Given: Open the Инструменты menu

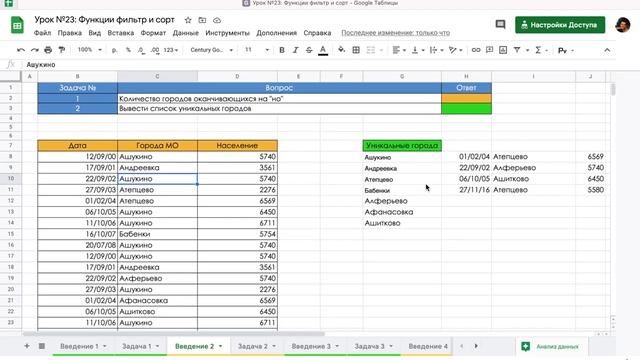Looking at the screenshot, I should tap(227, 33).
